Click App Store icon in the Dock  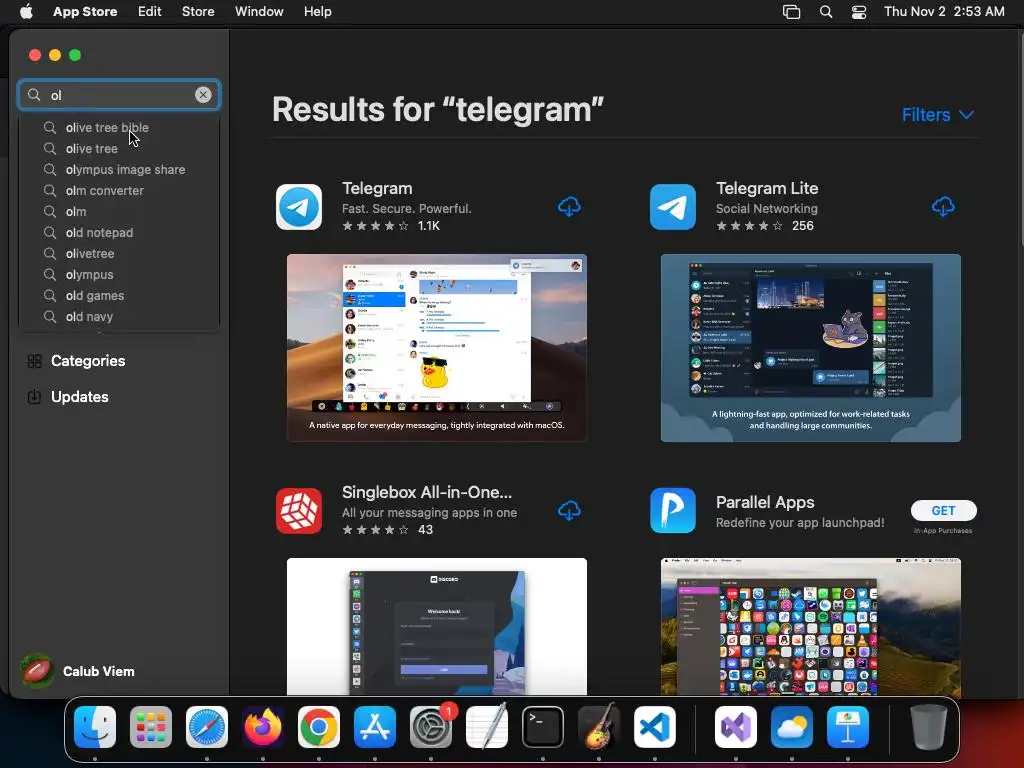[x=375, y=727]
